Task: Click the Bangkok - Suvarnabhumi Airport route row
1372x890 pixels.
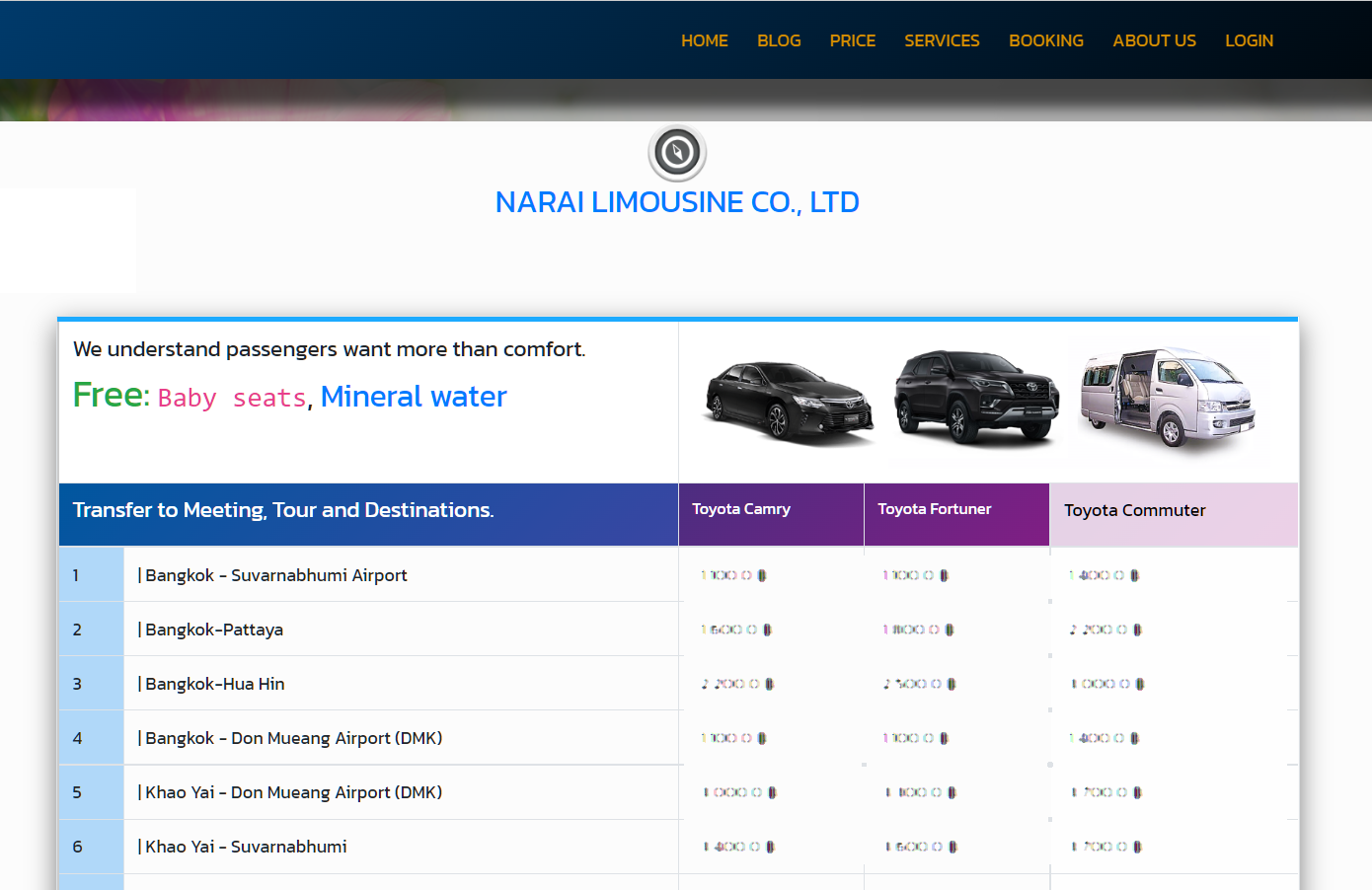Action: click(x=275, y=575)
